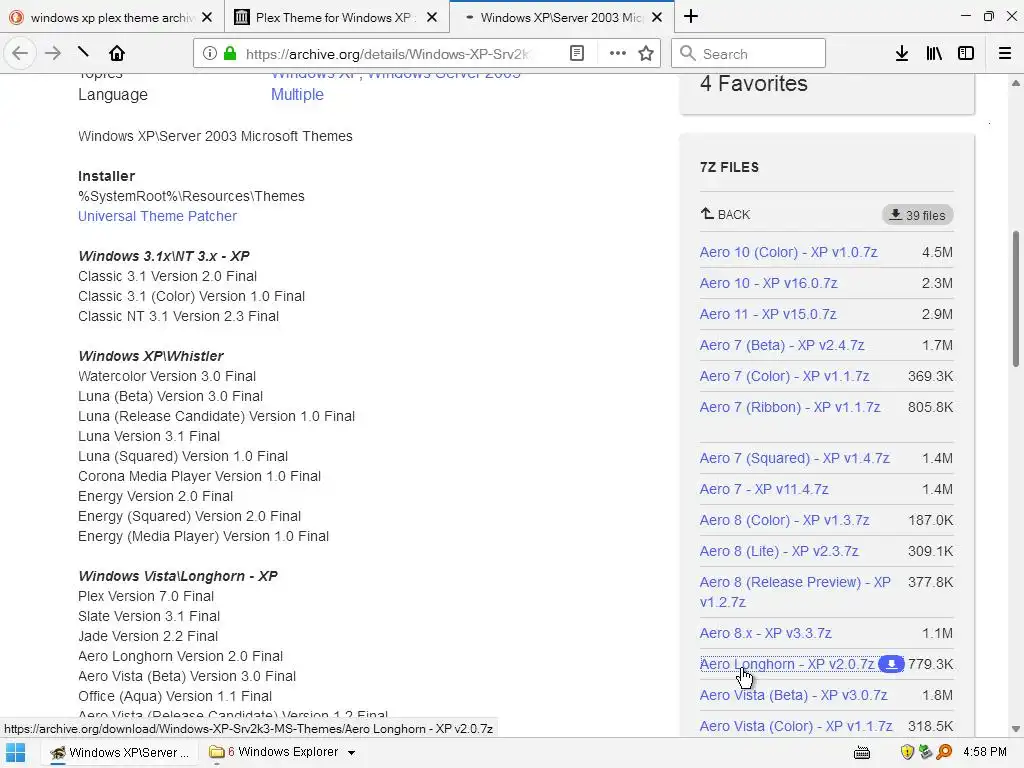The width and height of the screenshot is (1024, 768).
Task: Download Aero 7 (Squared) - XP v1.4.7z
Action: pyautogui.click(x=794, y=458)
